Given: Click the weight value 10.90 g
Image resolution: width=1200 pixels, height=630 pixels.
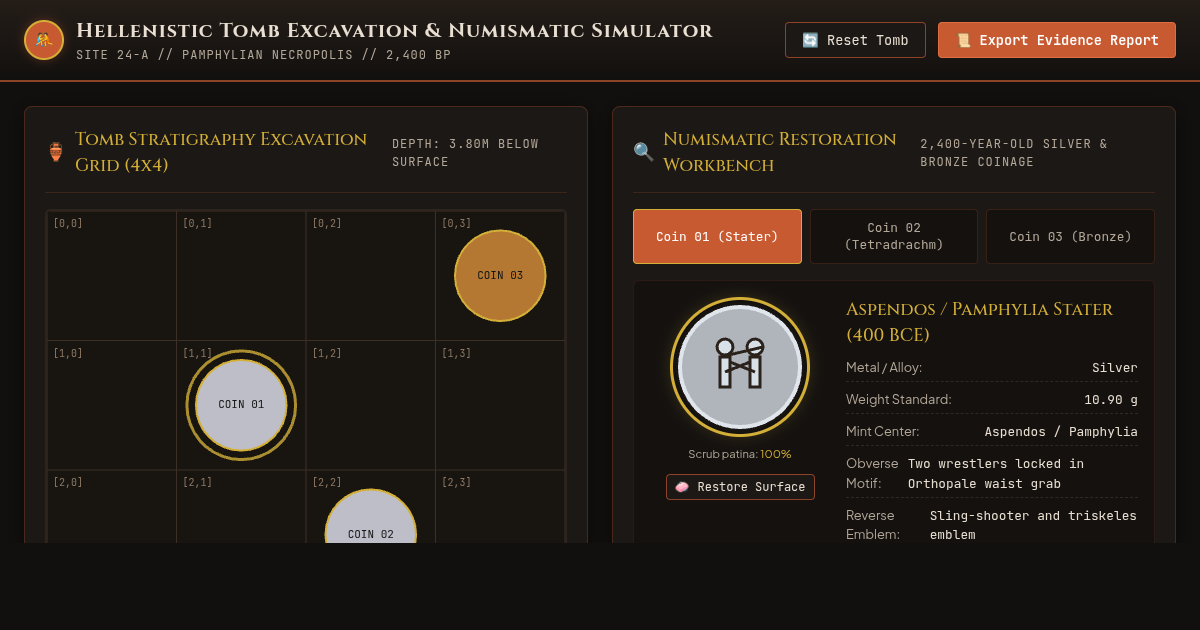Looking at the screenshot, I should pyautogui.click(x=1111, y=400).
